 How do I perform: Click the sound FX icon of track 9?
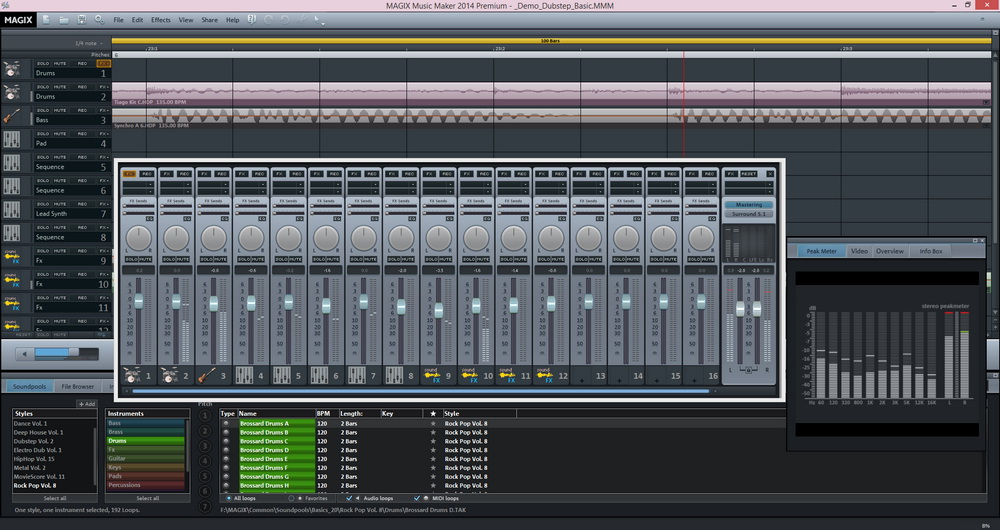coord(11,256)
